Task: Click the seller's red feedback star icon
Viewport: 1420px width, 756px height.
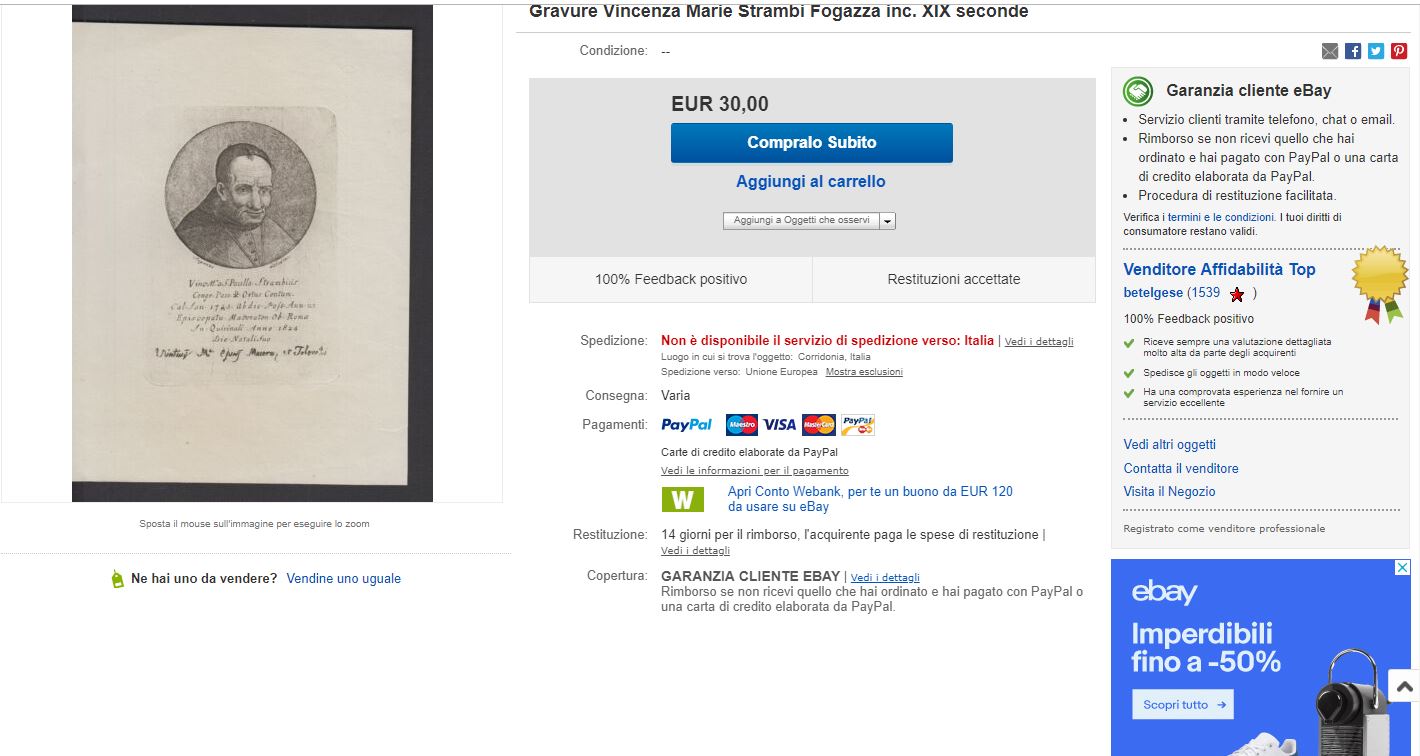Action: [1237, 294]
